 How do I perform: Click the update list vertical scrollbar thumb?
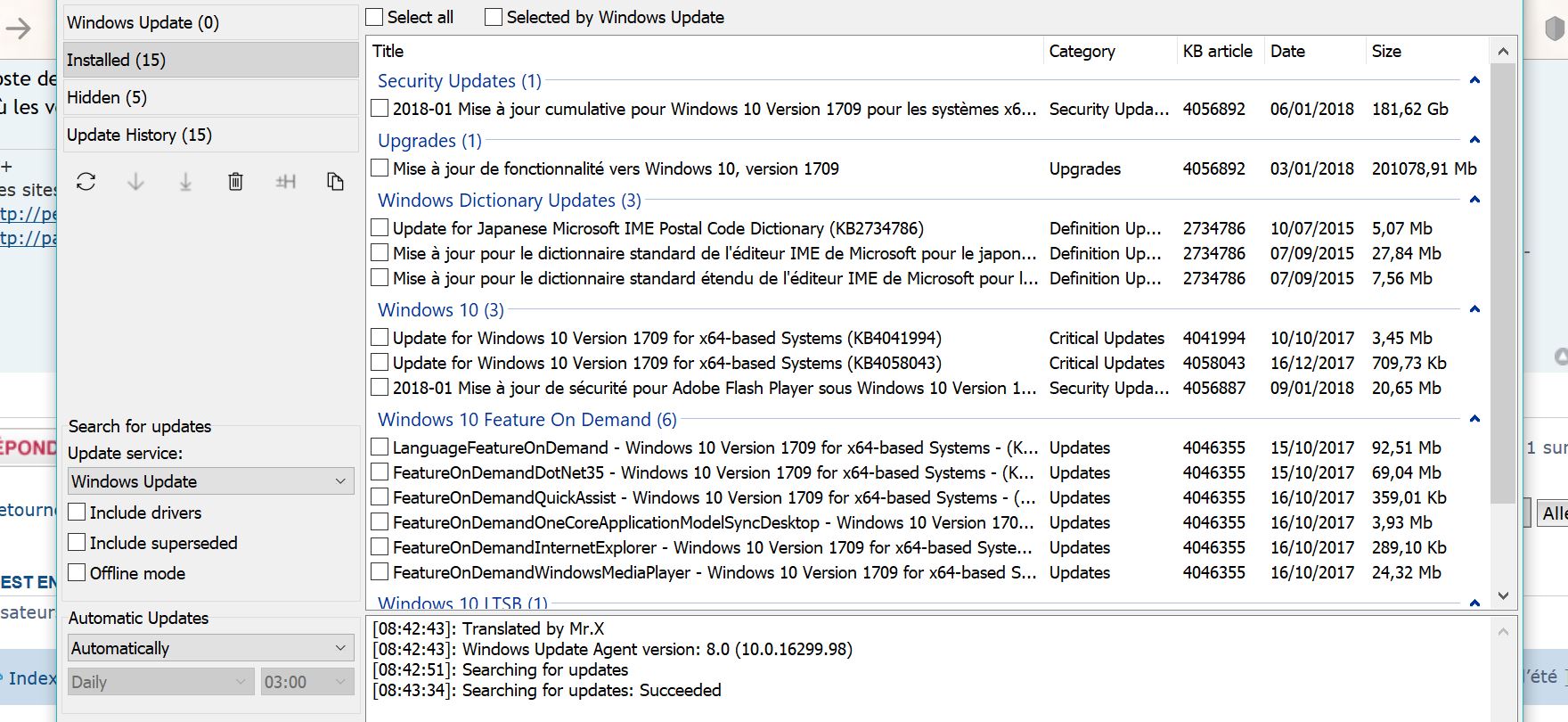coord(1503,283)
